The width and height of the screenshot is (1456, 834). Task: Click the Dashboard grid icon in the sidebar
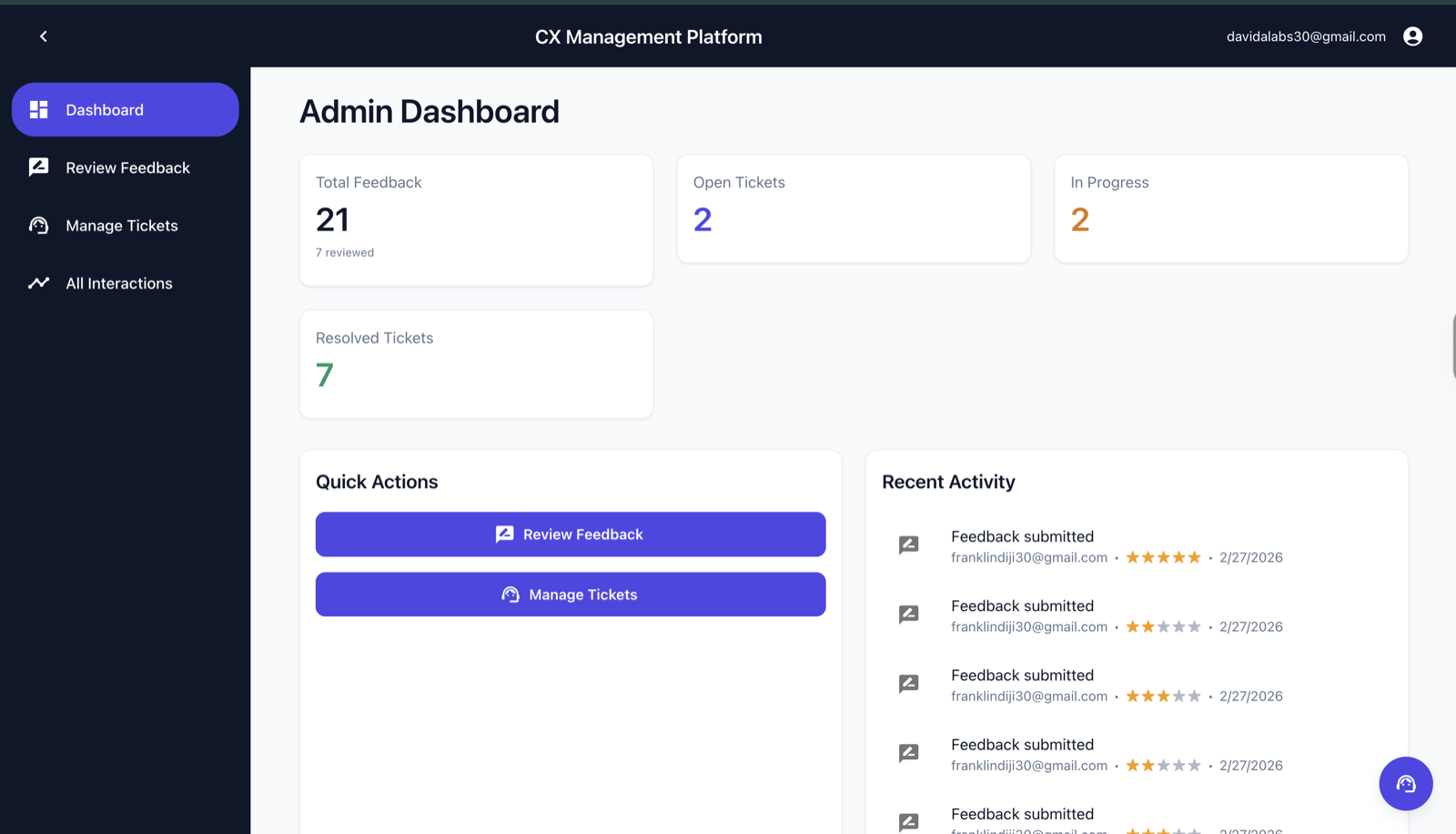click(x=38, y=110)
